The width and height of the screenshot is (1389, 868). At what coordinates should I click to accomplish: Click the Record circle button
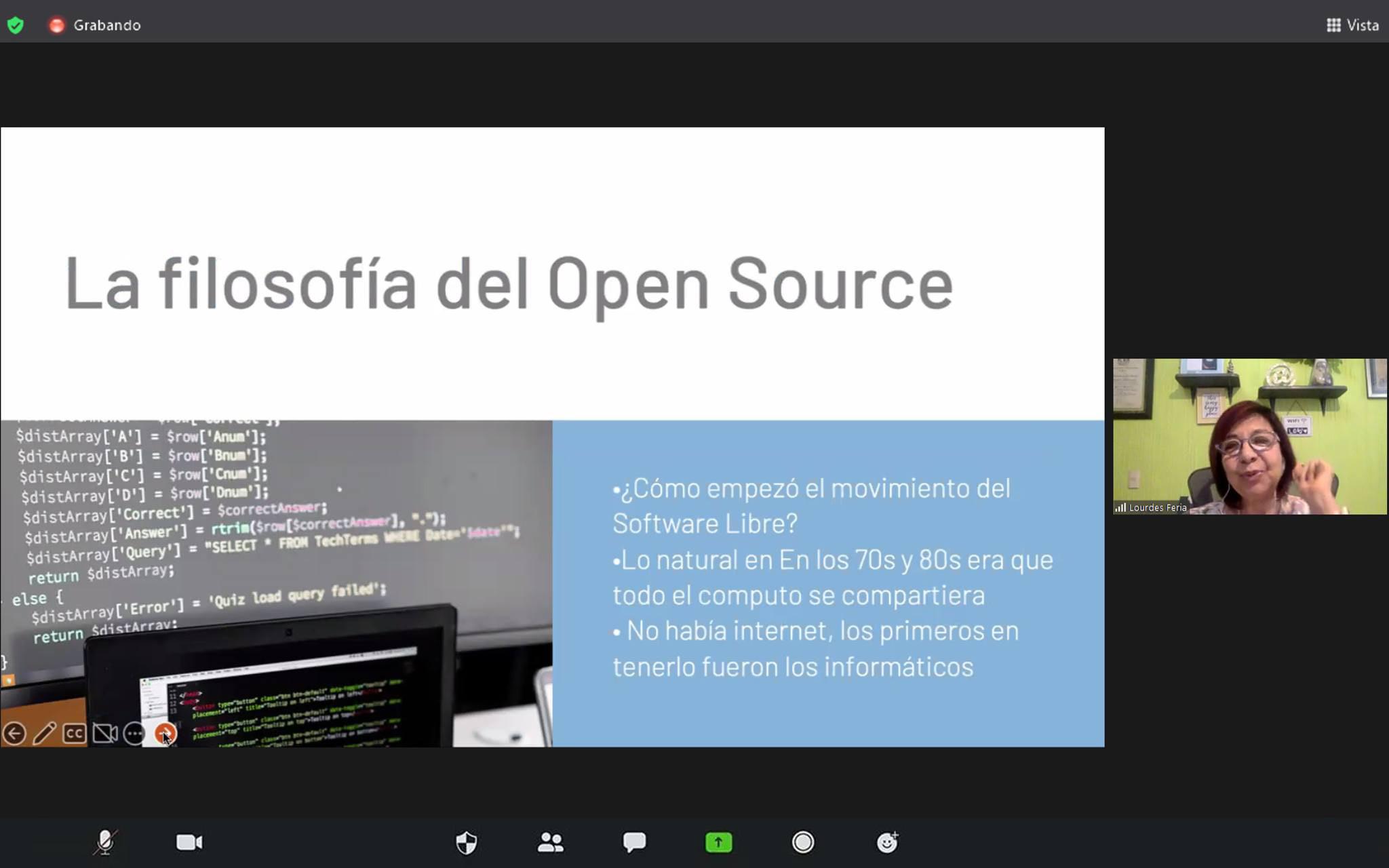[x=802, y=842]
